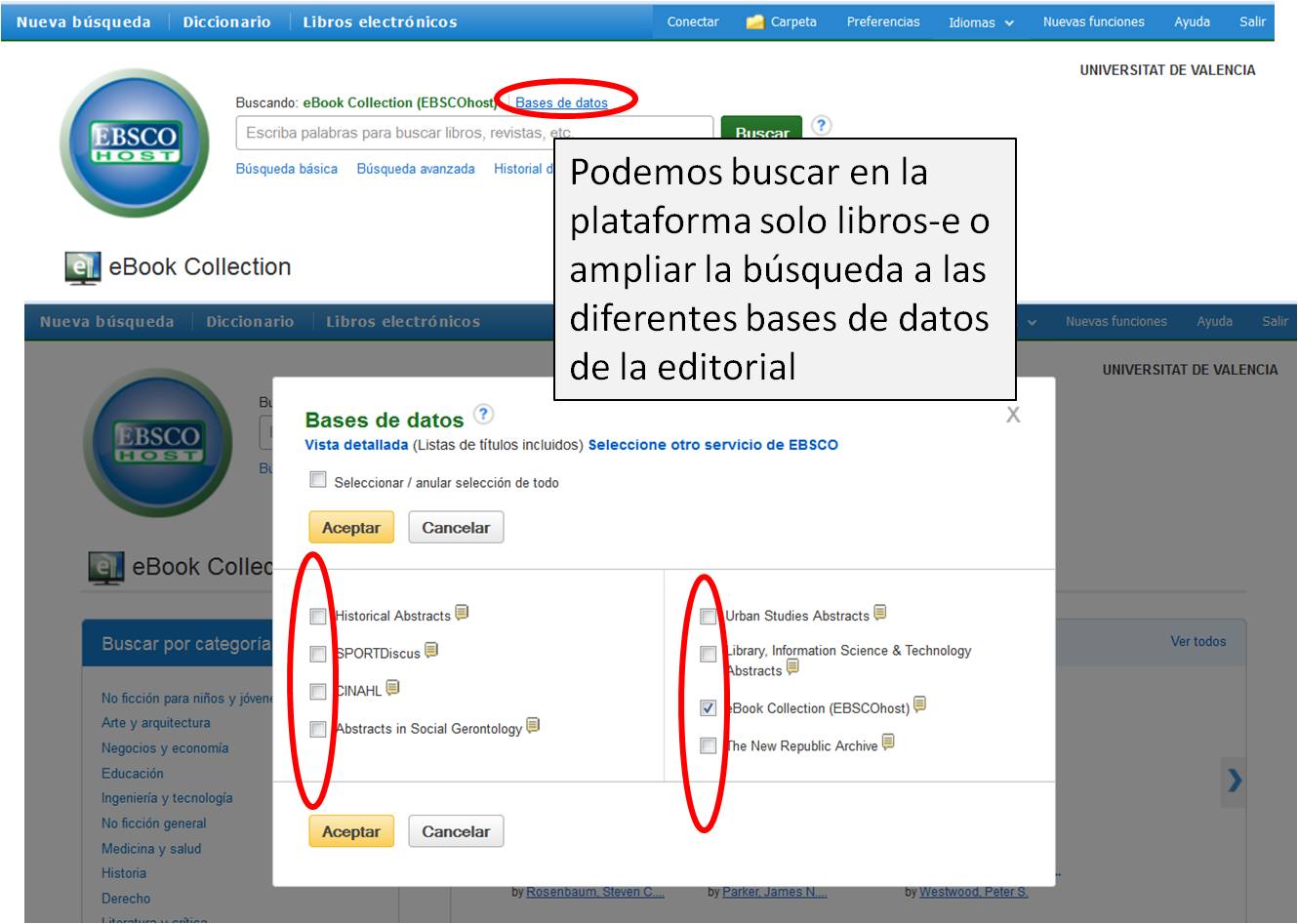1298x924 pixels.
Task: Check the CINAHL checkbox
Action: (x=318, y=692)
